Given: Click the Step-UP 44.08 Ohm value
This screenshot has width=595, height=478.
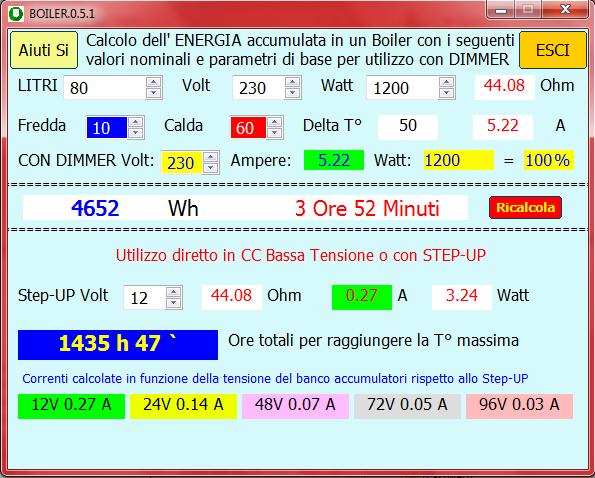Looking at the screenshot, I should 231,296.
